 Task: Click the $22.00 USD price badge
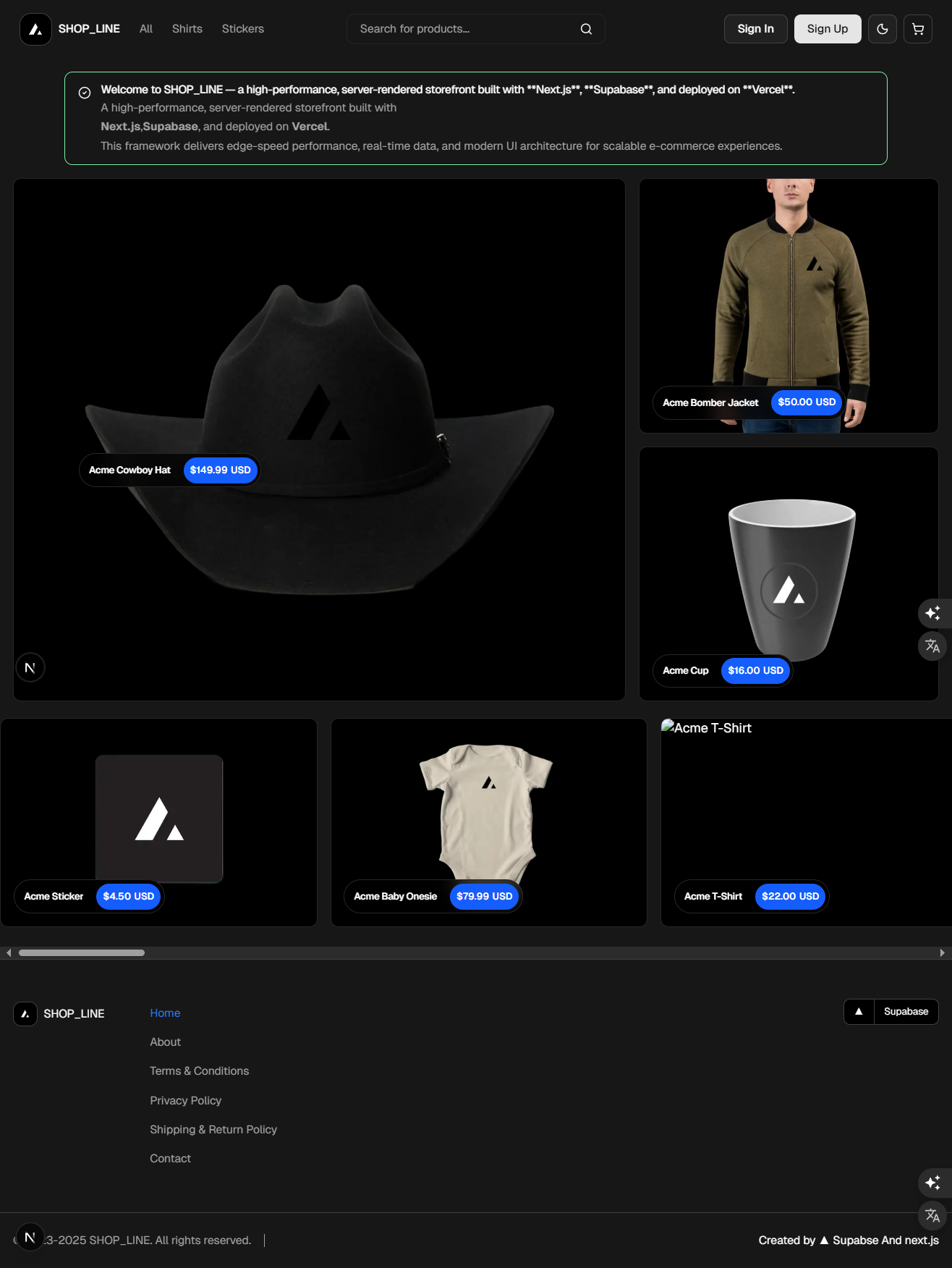(791, 897)
